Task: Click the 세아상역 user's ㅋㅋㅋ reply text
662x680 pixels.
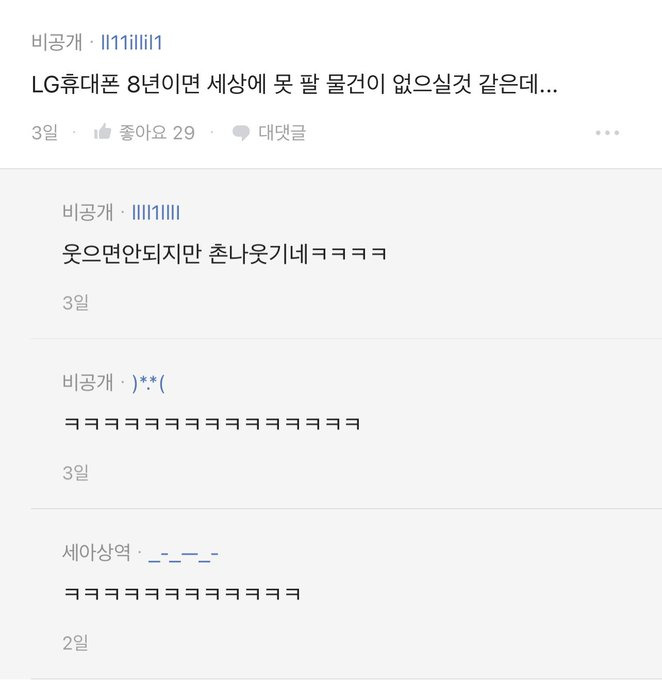Action: coord(182,595)
